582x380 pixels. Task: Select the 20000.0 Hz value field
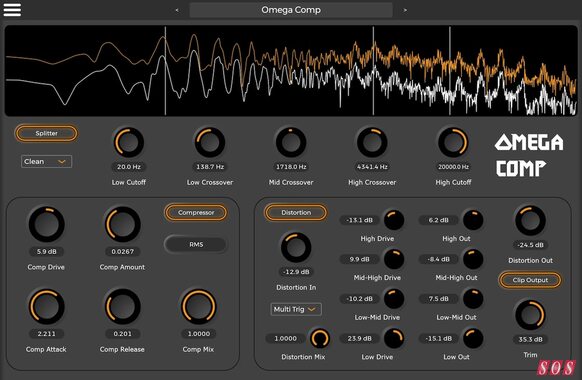coord(453,167)
